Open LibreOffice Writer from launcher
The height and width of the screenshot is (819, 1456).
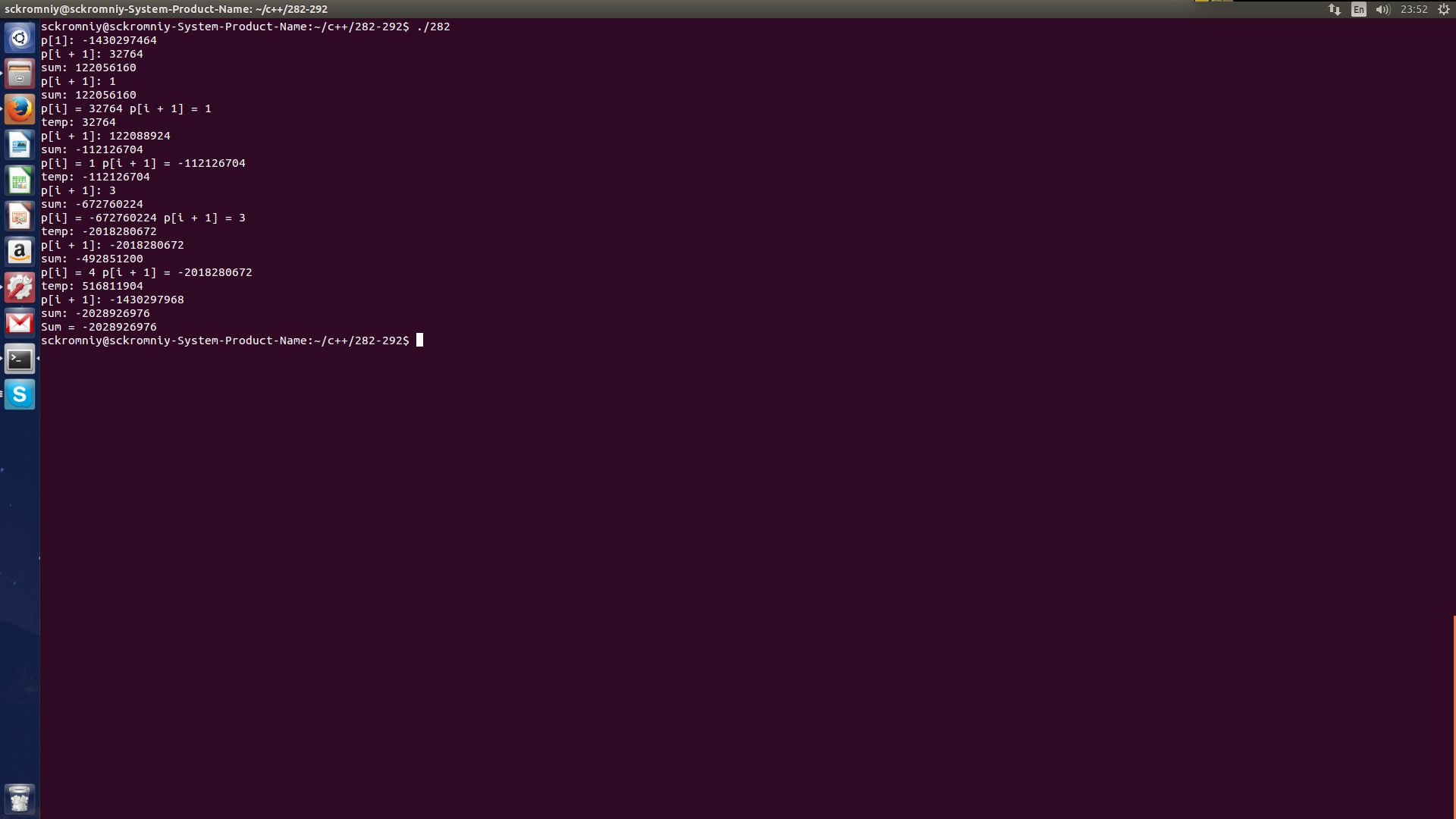(20, 144)
